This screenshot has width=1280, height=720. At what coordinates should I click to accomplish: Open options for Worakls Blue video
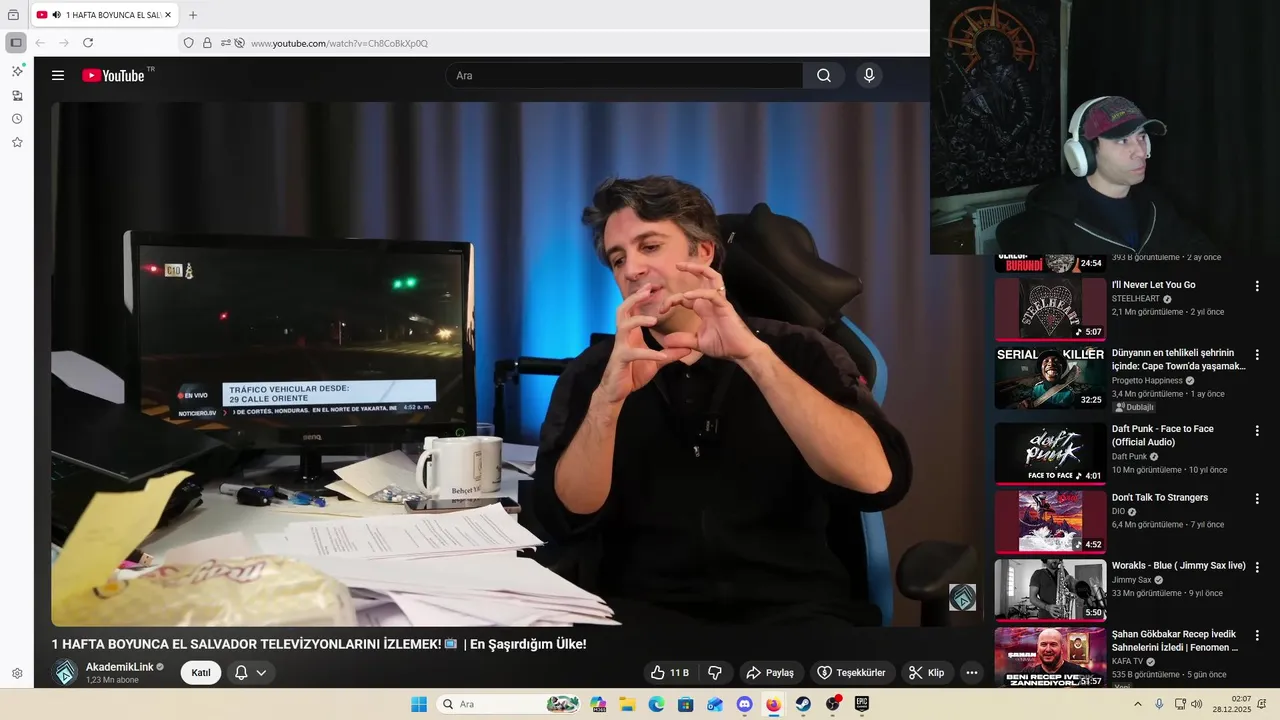(x=1257, y=566)
